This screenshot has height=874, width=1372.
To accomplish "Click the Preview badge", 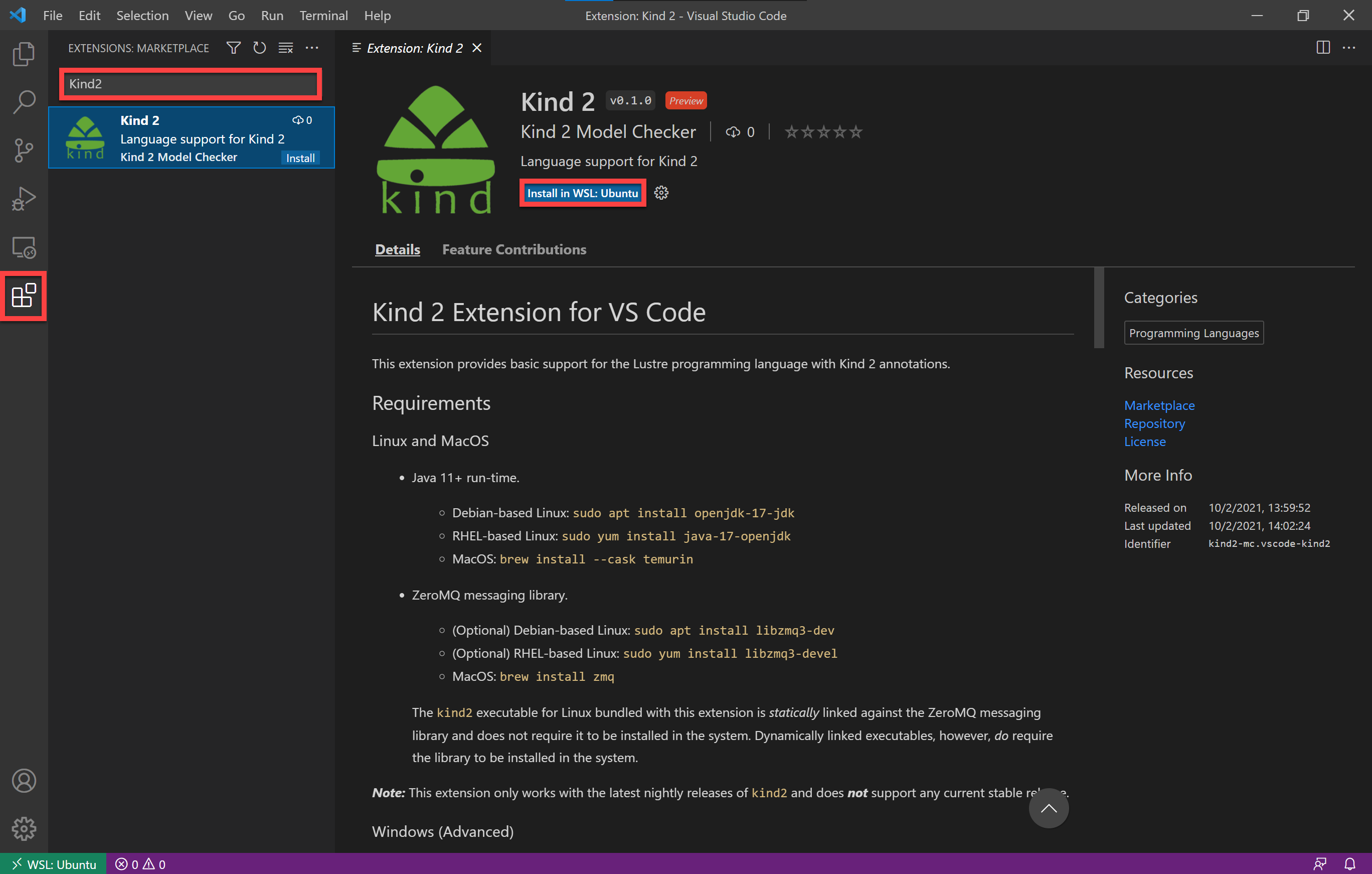I will click(x=686, y=101).
